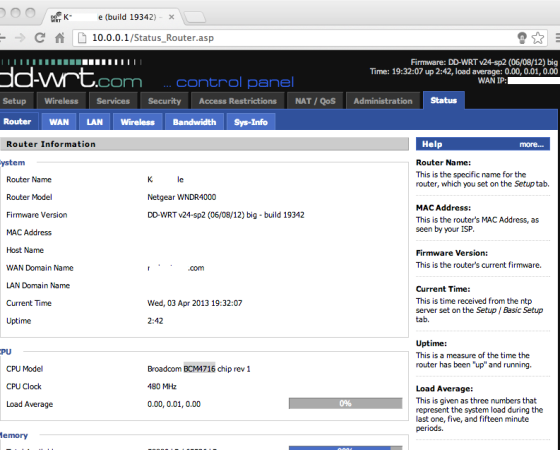Click the firmware version value with build 19342
The width and height of the screenshot is (560, 450).
(226, 215)
